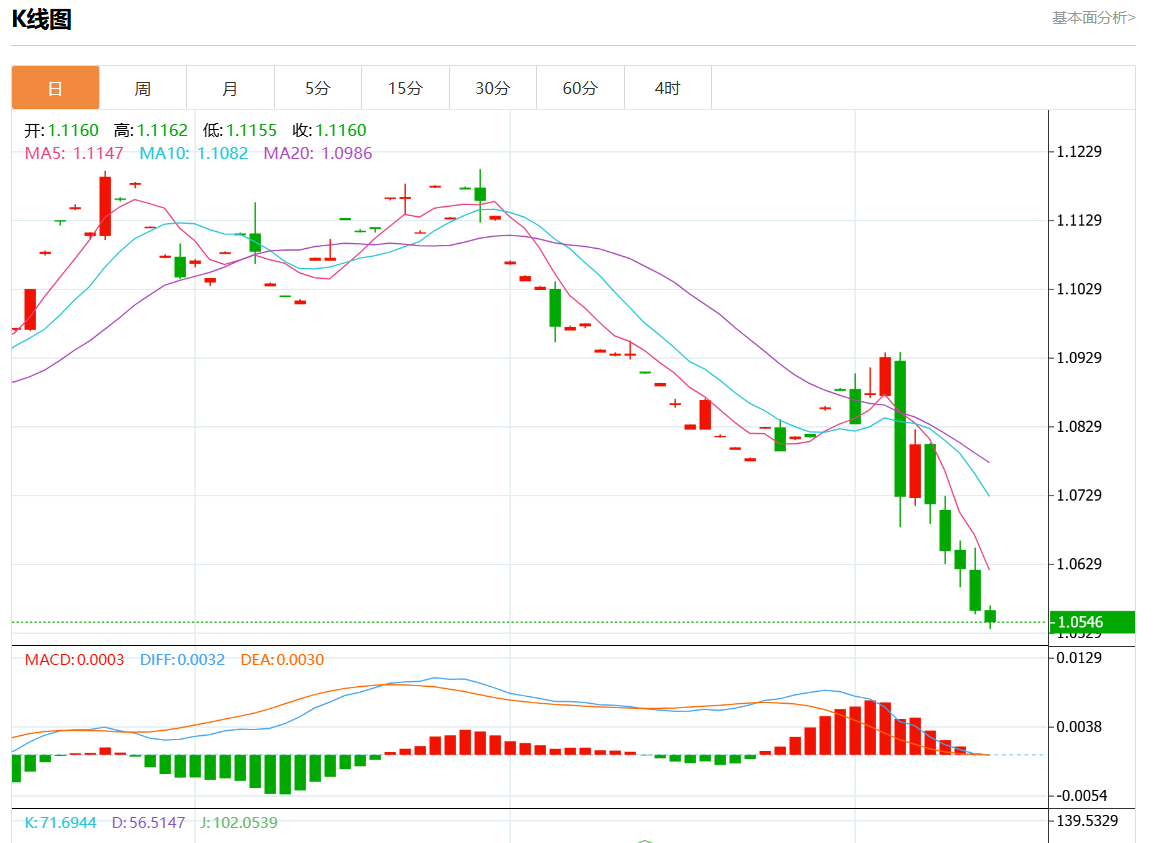
Task: Select the 日 daily chart tab
Action: pyautogui.click(x=56, y=88)
